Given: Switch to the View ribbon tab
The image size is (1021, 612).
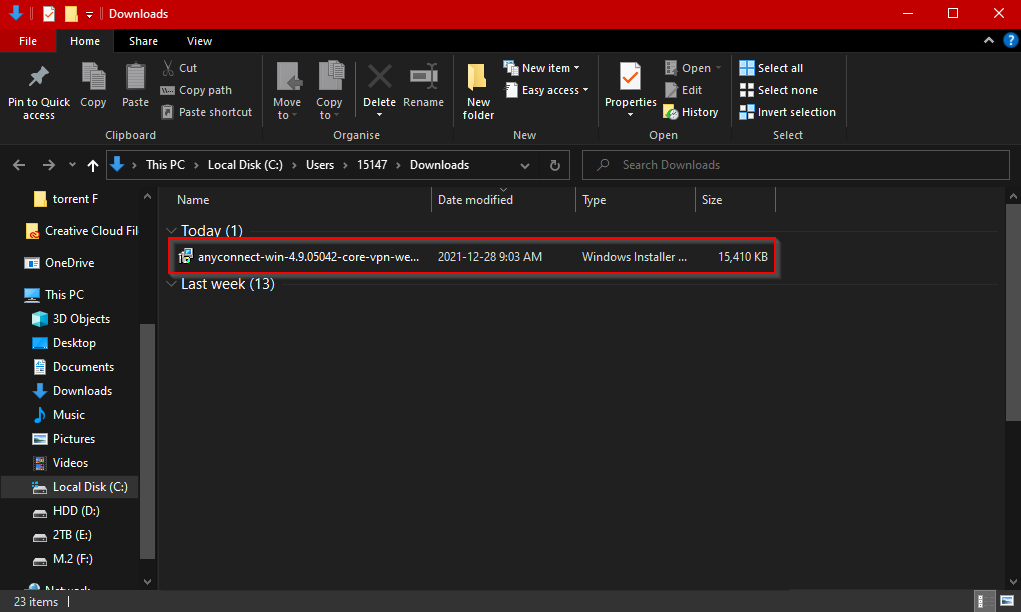Looking at the screenshot, I should (199, 41).
